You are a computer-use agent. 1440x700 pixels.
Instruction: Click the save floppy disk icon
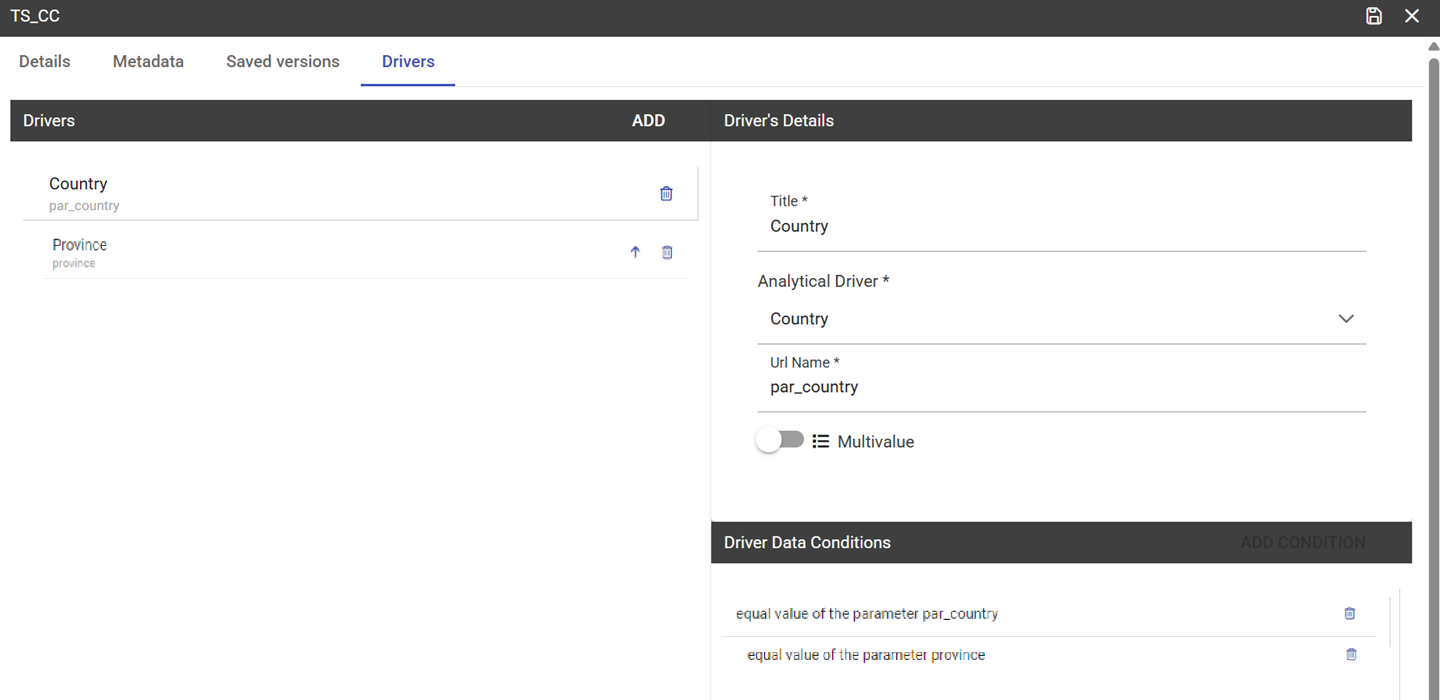(x=1374, y=16)
